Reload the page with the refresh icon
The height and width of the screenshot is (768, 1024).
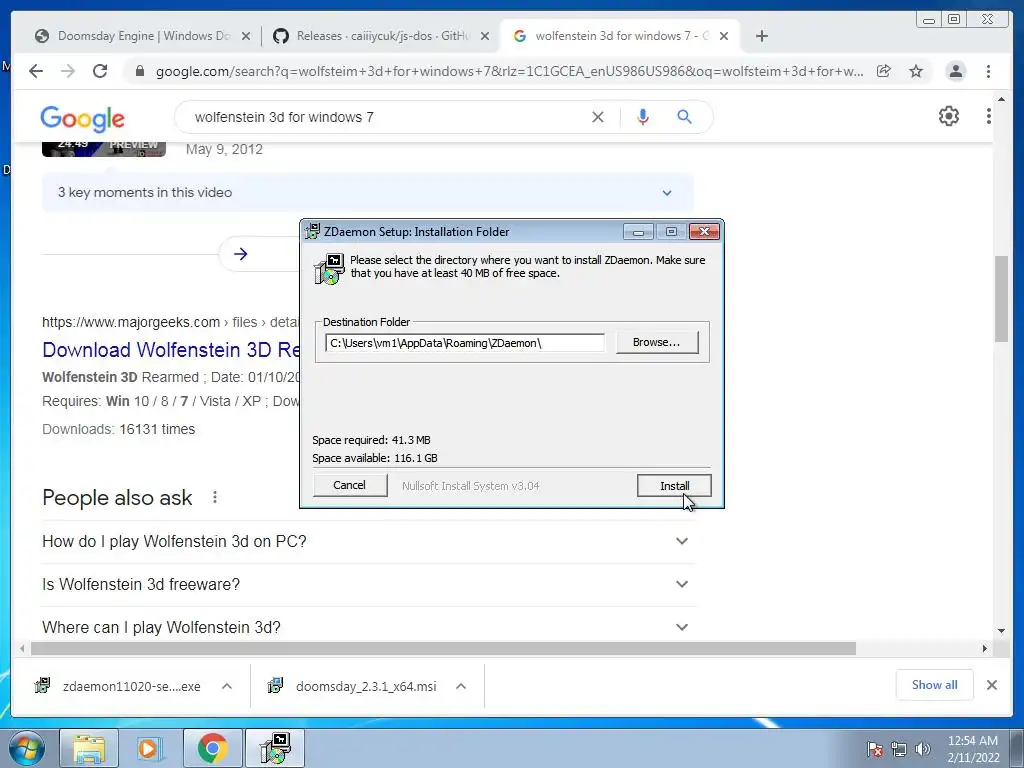click(x=100, y=71)
